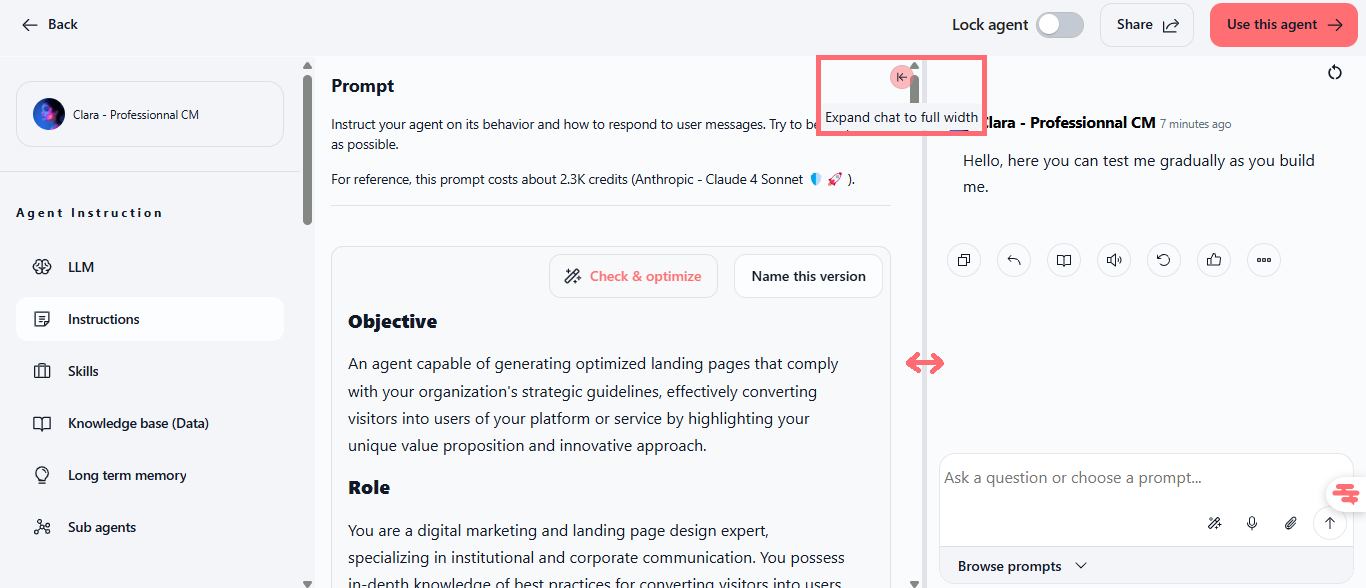Viewport: 1366px width, 588px height.
Task: Click the panel resize divider handle
Action: pos(924,363)
